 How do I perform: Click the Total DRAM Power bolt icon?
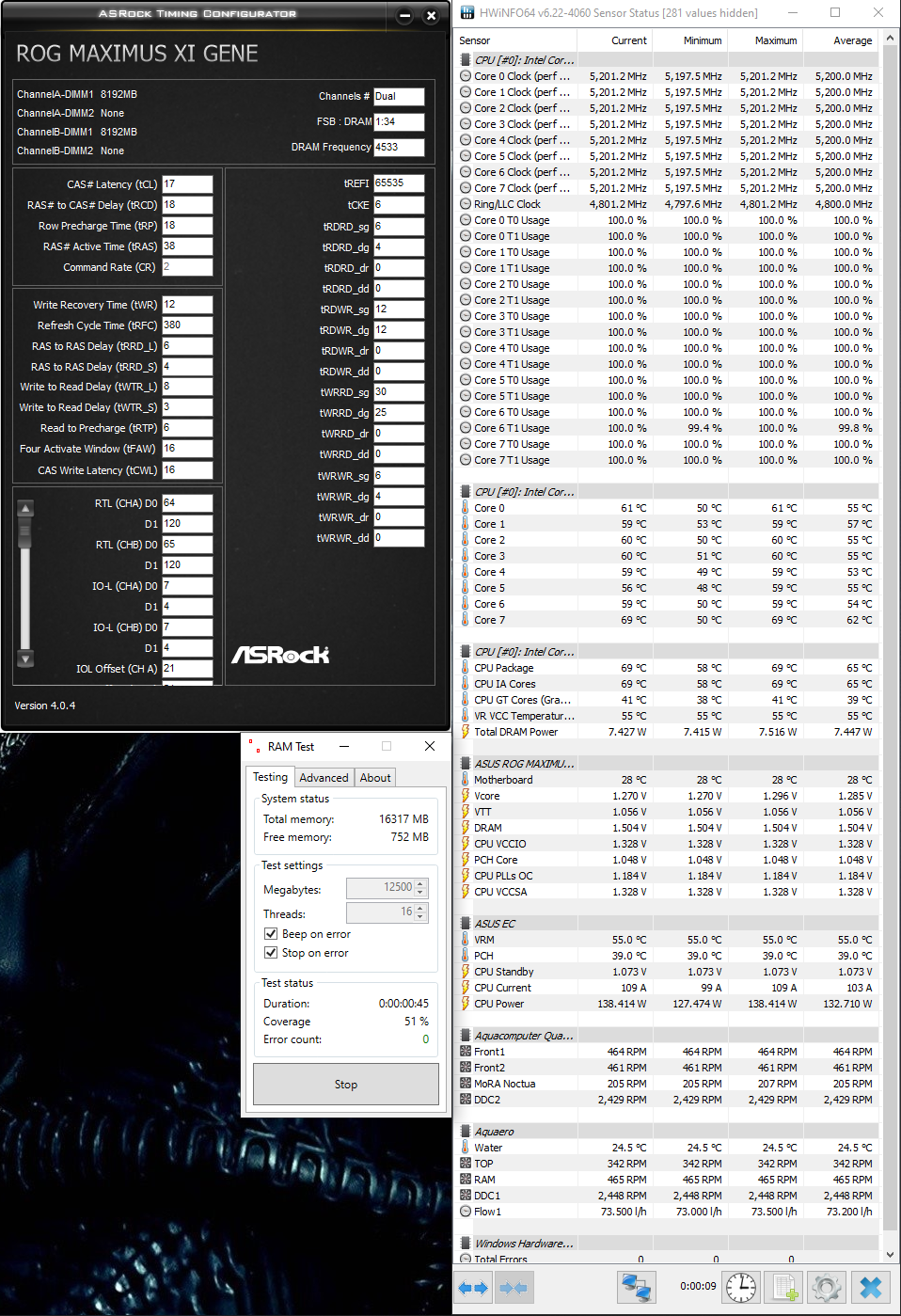click(x=466, y=732)
